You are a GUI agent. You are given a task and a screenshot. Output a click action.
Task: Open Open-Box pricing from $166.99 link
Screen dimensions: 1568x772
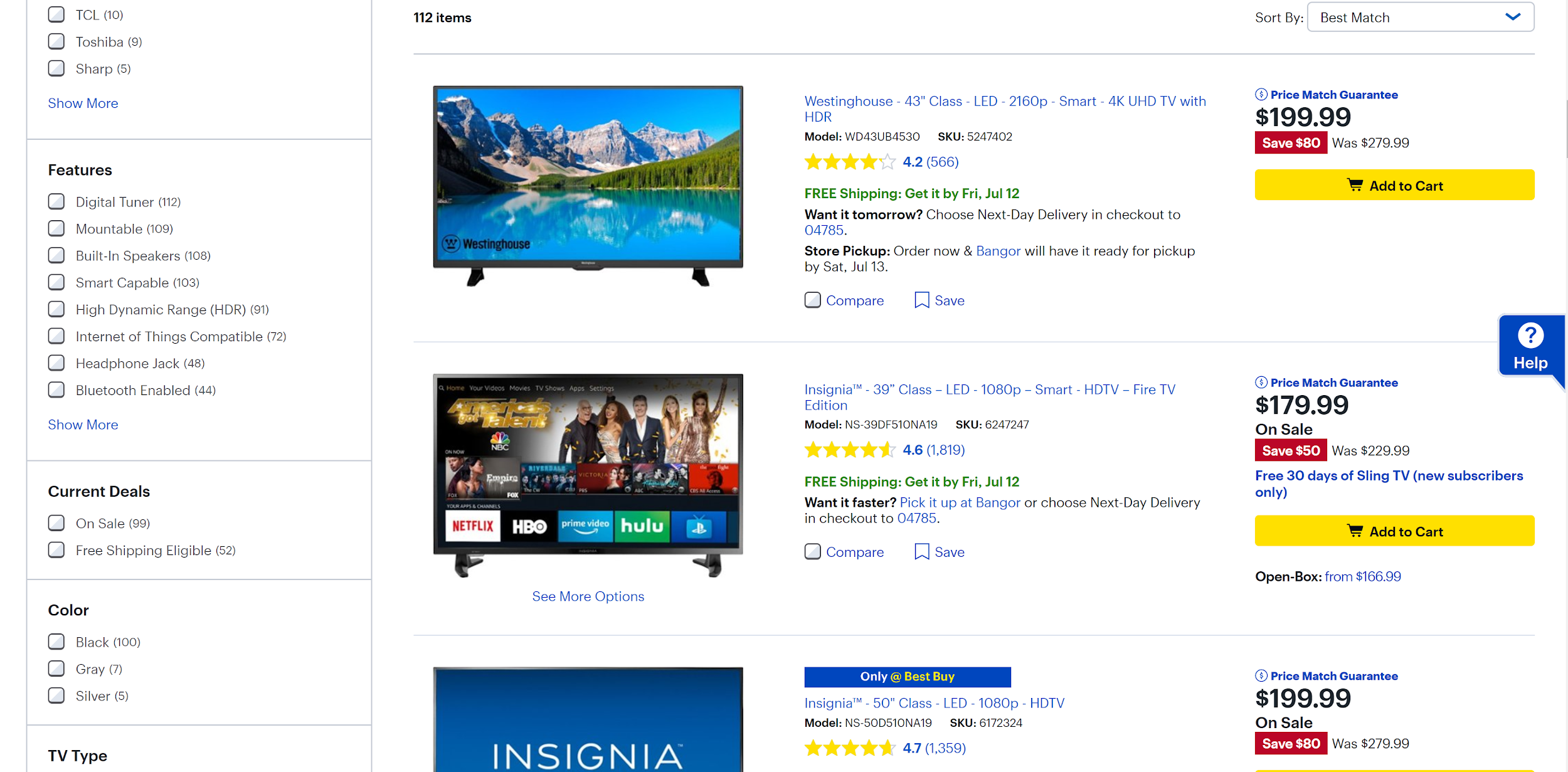pyautogui.click(x=1362, y=575)
